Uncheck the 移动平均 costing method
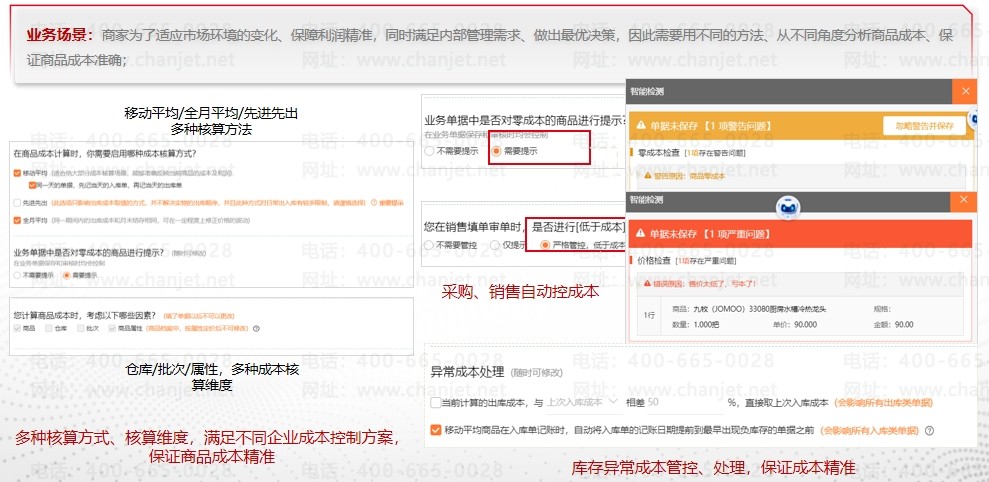The height and width of the screenshot is (482, 989). coord(17,173)
